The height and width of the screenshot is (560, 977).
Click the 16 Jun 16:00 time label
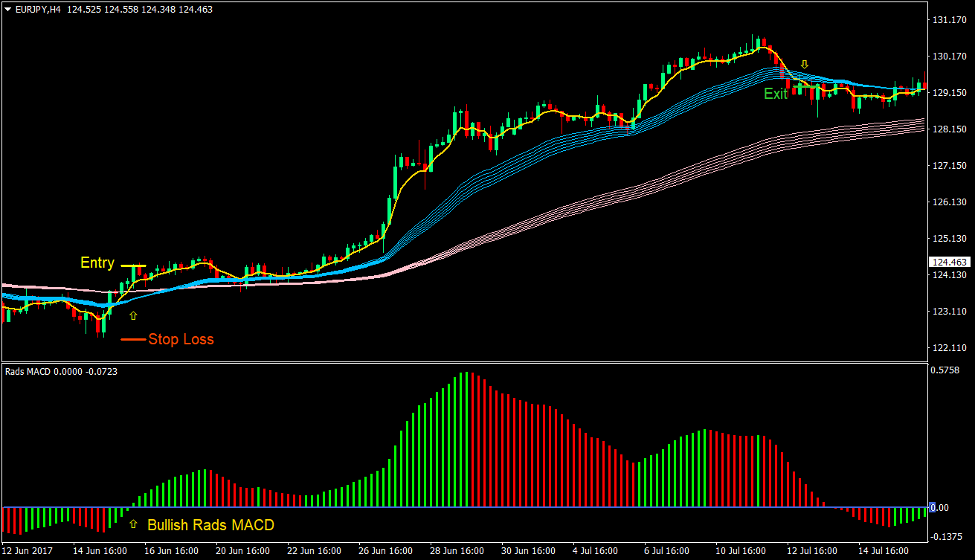point(171,551)
